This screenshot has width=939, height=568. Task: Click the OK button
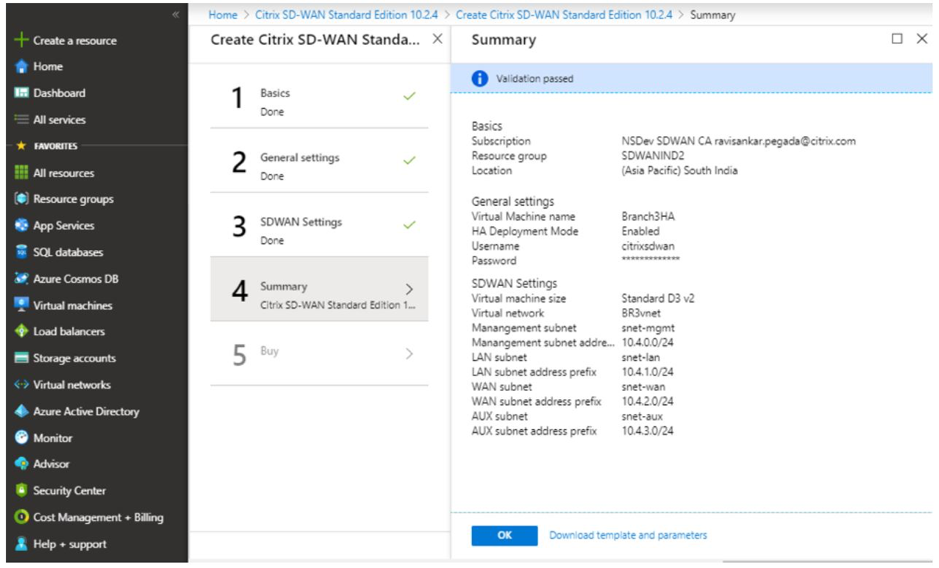point(504,535)
